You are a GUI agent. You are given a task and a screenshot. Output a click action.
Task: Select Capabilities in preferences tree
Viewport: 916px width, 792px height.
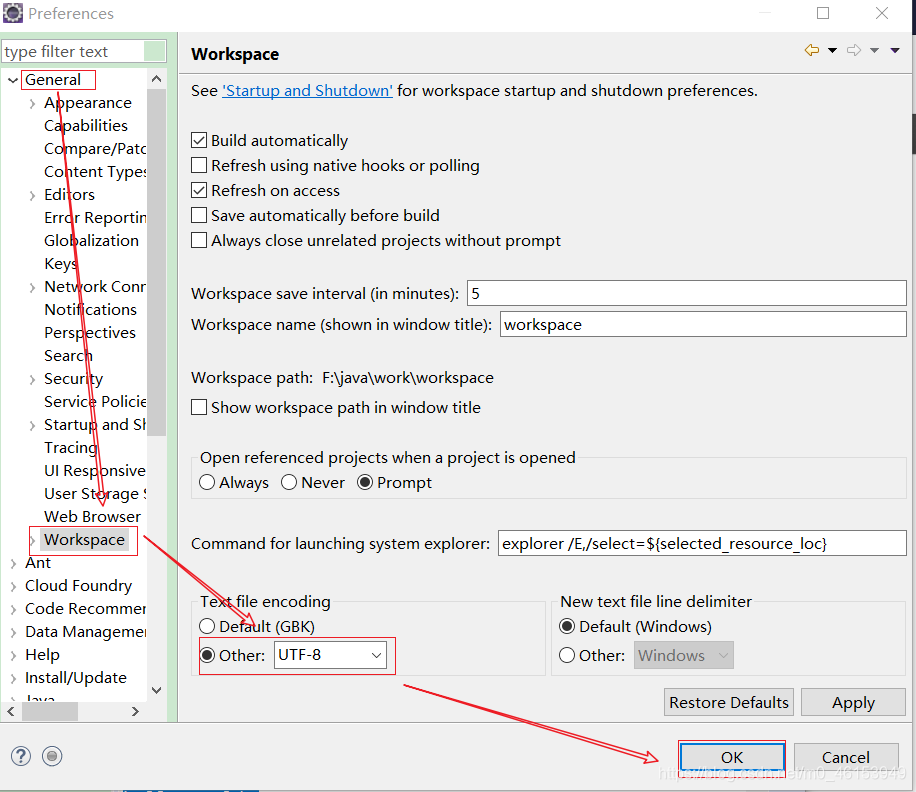tap(86, 126)
